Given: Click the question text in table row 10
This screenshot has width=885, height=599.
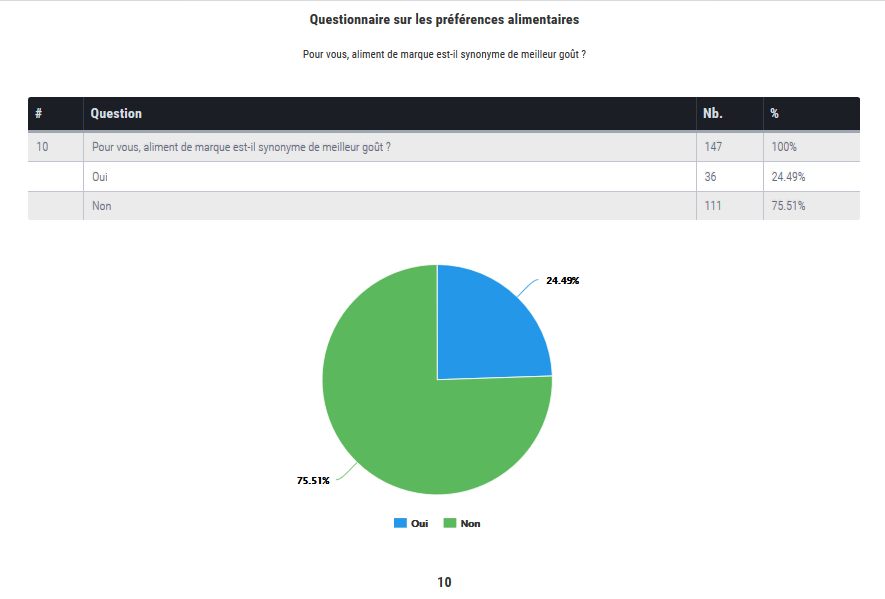Looking at the screenshot, I should click(x=240, y=147).
